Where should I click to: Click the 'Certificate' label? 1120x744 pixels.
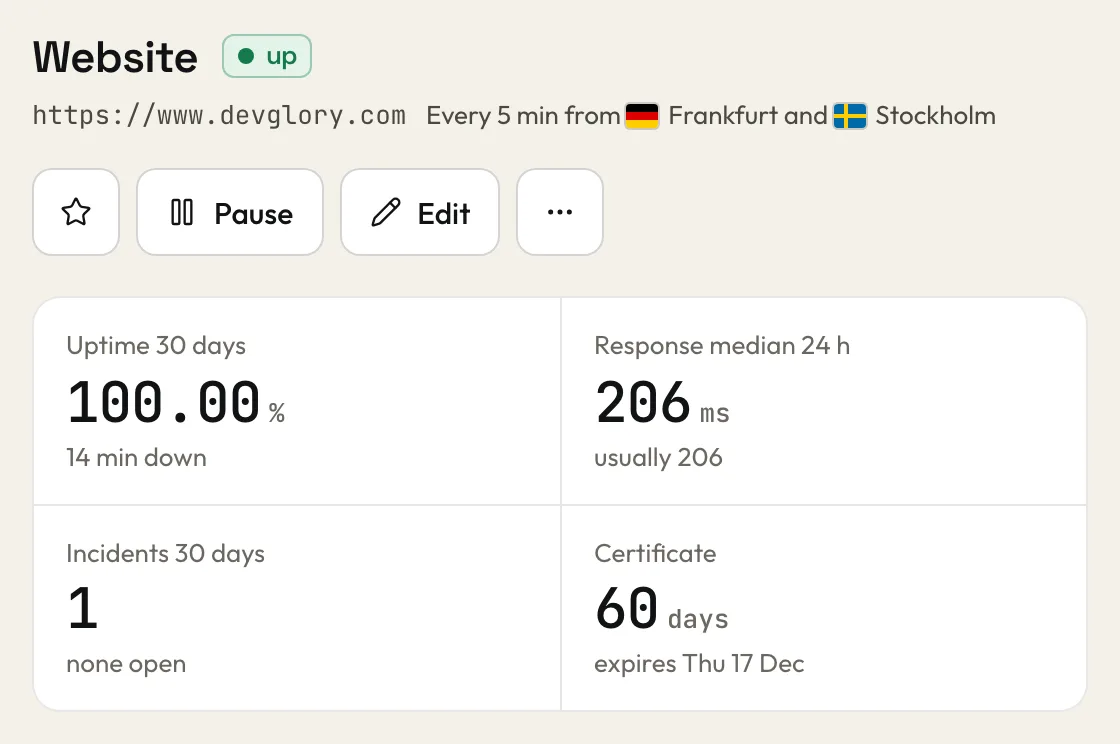654,553
